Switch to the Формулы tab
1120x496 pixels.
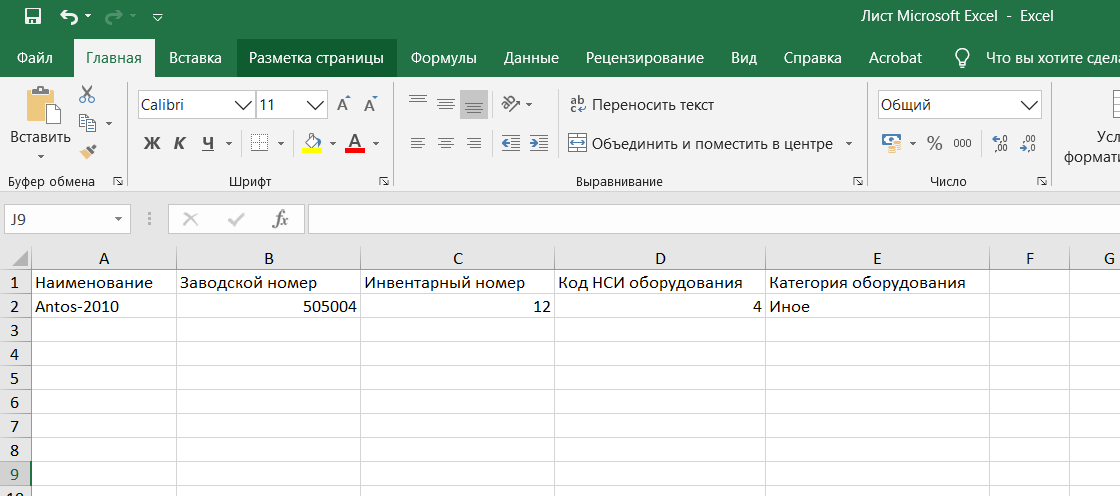coord(444,58)
